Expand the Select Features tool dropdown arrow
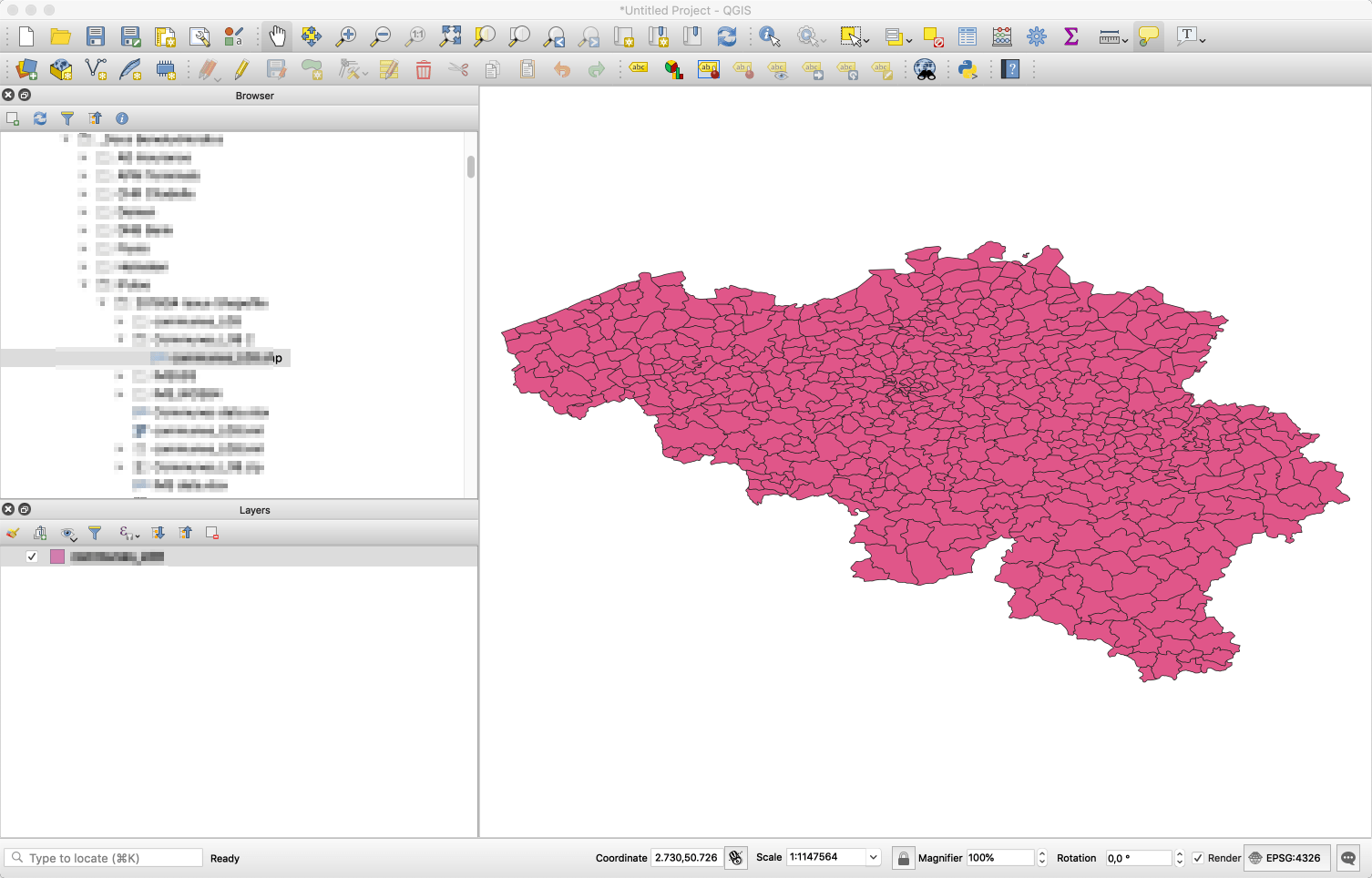This screenshot has width=1372, height=878. [x=866, y=39]
